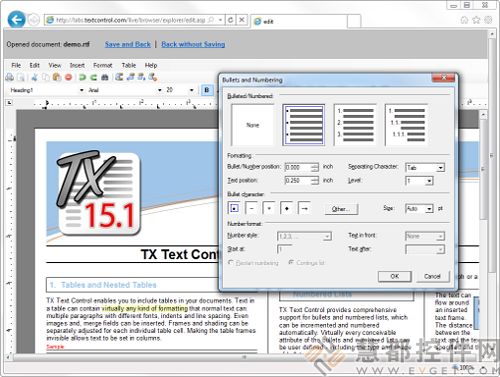
Task: Choose the square bullet character option
Action: (x=234, y=208)
